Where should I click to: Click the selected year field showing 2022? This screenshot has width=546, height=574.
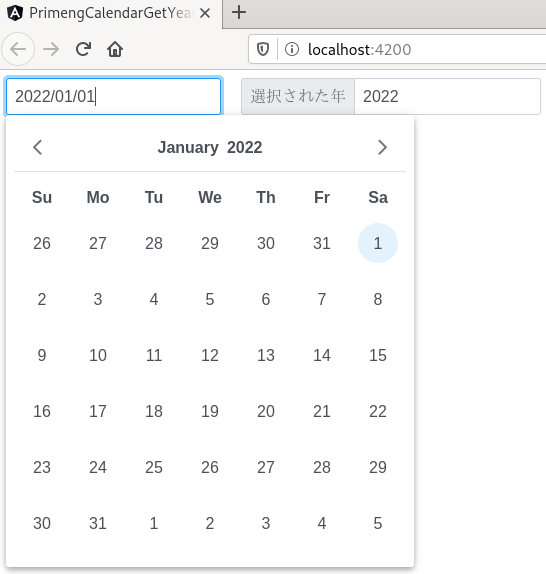tap(447, 96)
